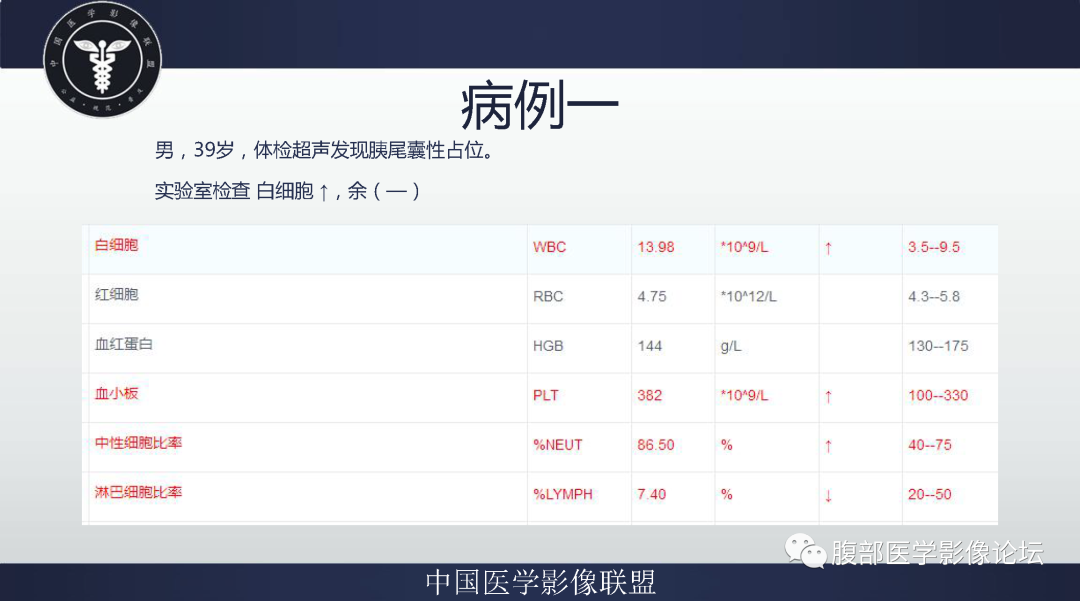Viewport: 1080px width, 601px height.
Task: Click the PLT unit *10^9/L
Action: tap(745, 396)
